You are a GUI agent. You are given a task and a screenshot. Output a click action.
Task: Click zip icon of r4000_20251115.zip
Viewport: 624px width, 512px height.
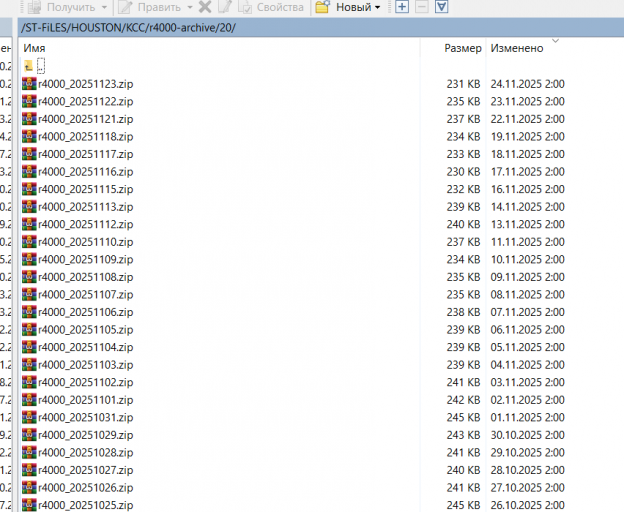pyautogui.click(x=29, y=189)
